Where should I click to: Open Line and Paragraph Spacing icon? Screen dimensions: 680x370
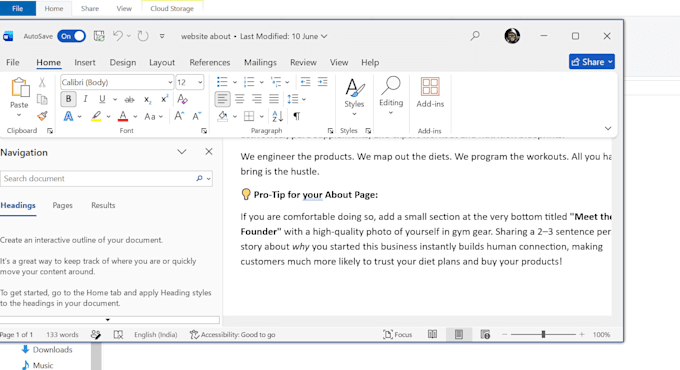click(x=293, y=99)
